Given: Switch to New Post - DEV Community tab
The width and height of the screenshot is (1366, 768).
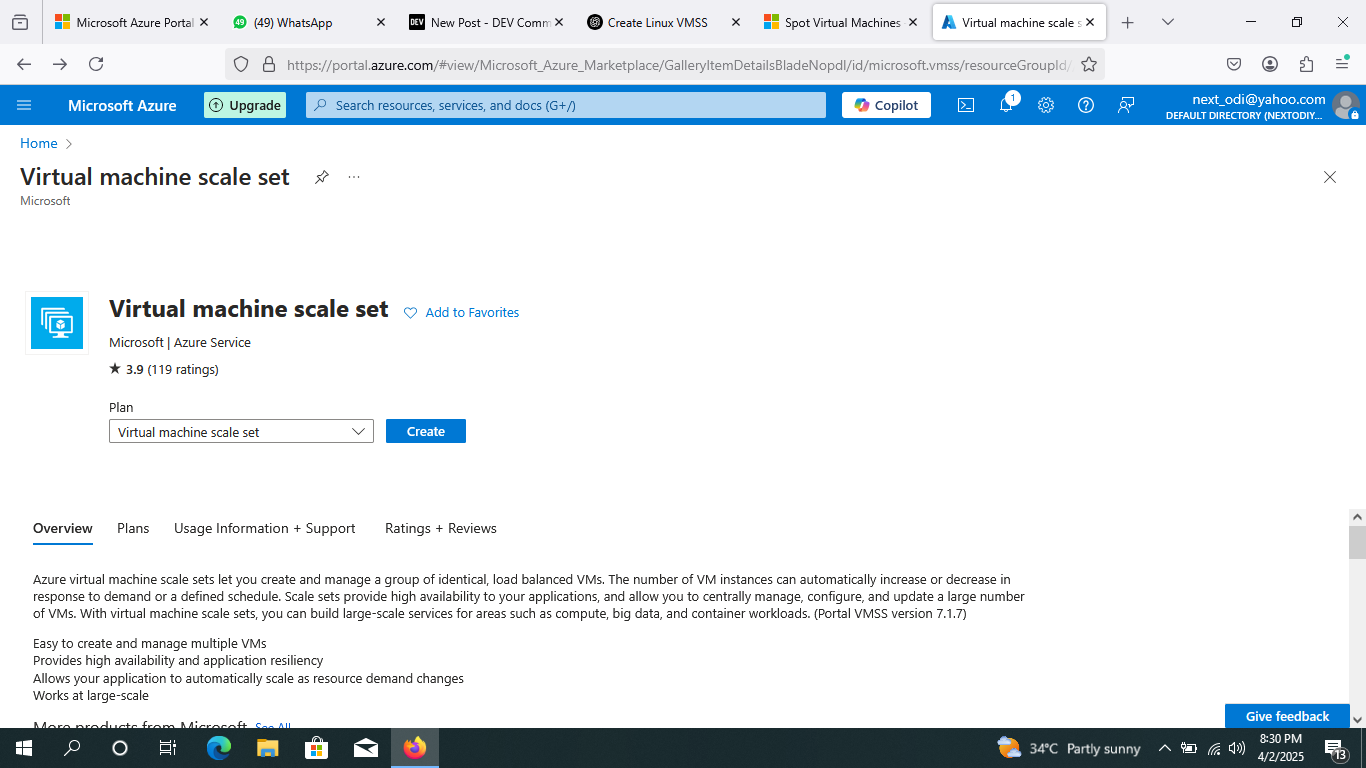Looking at the screenshot, I should point(488,22).
